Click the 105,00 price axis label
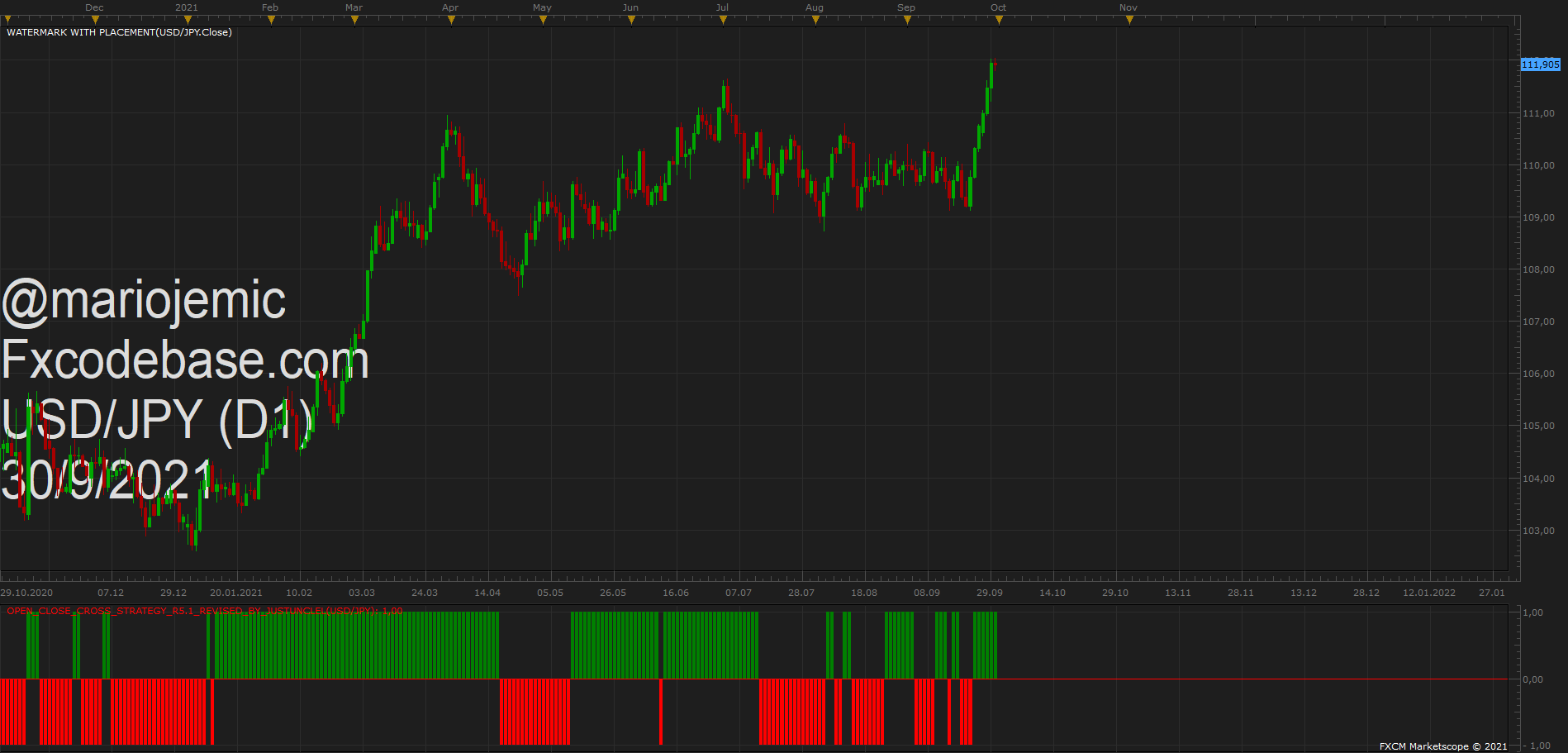Screen dimensions: 1568x753 1538,426
